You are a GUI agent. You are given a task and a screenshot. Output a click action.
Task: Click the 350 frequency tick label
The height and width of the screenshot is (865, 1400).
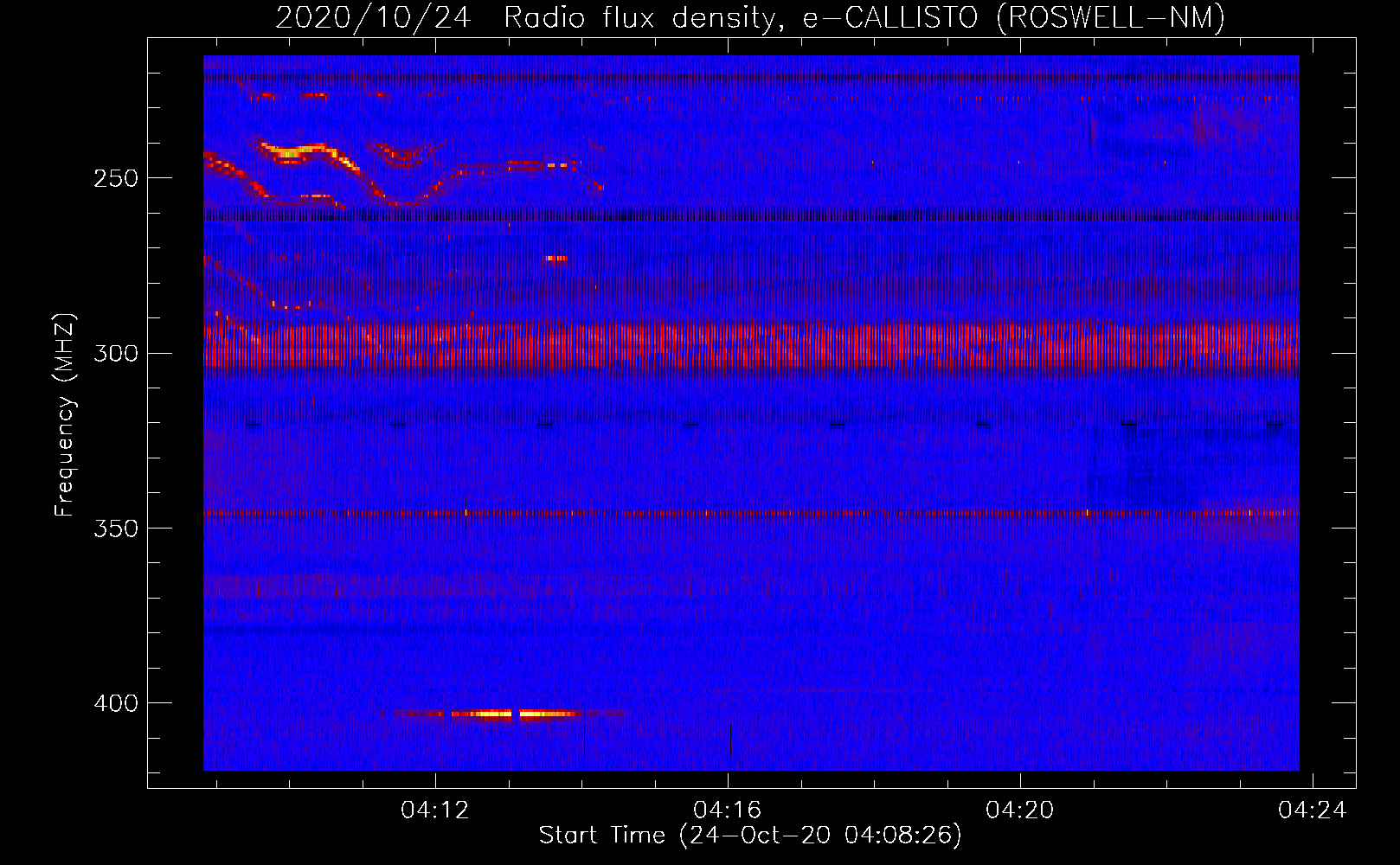pos(116,529)
